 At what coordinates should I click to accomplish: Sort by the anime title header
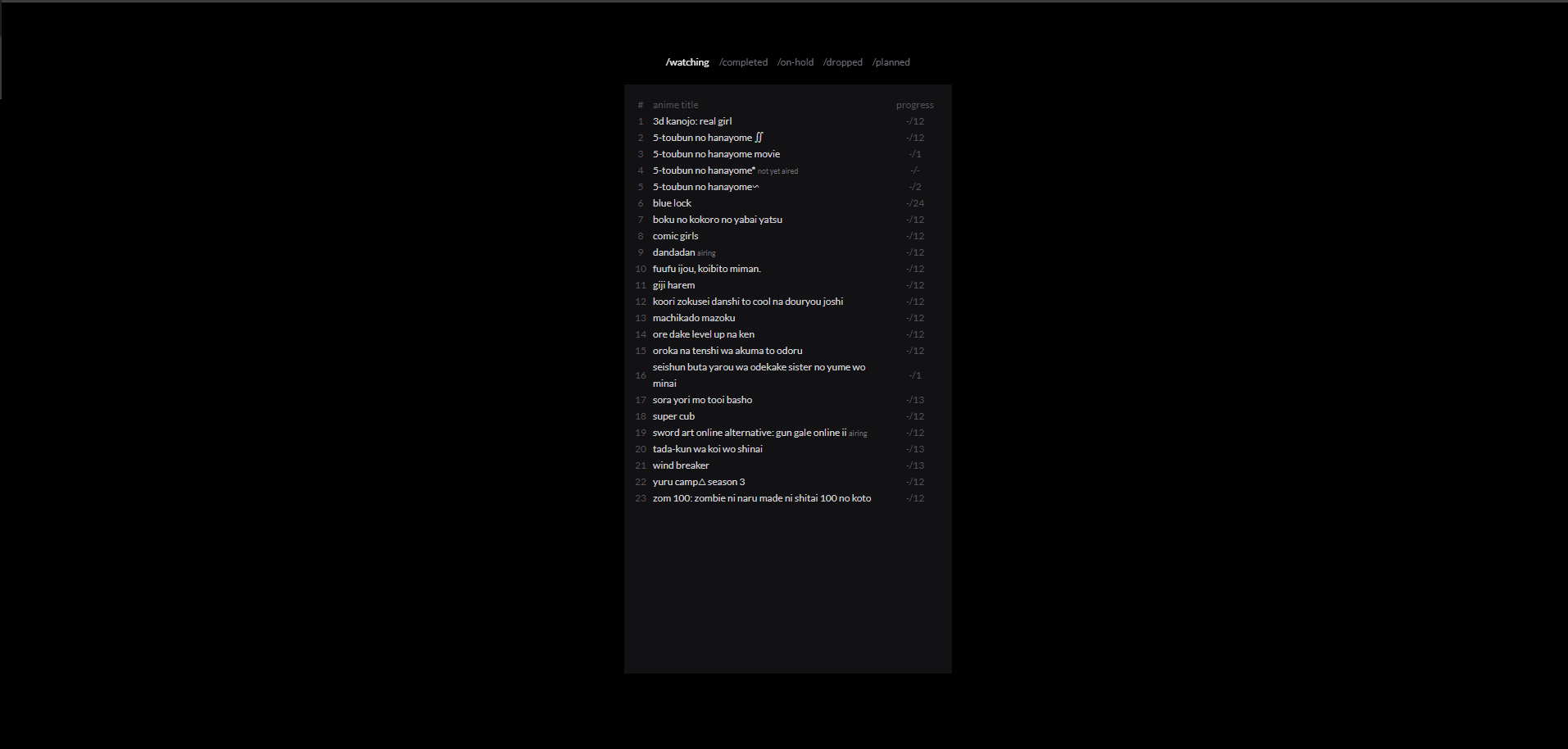tap(676, 105)
